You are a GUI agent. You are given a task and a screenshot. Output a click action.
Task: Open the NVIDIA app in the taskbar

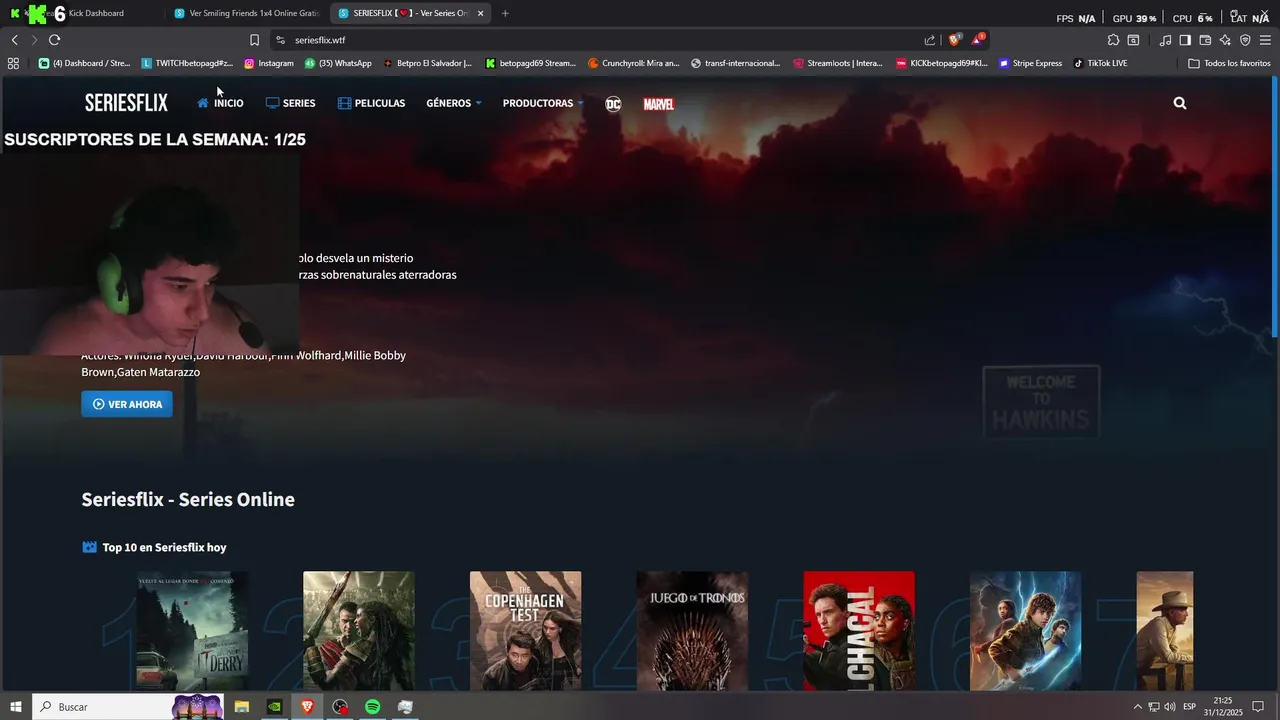[274, 707]
